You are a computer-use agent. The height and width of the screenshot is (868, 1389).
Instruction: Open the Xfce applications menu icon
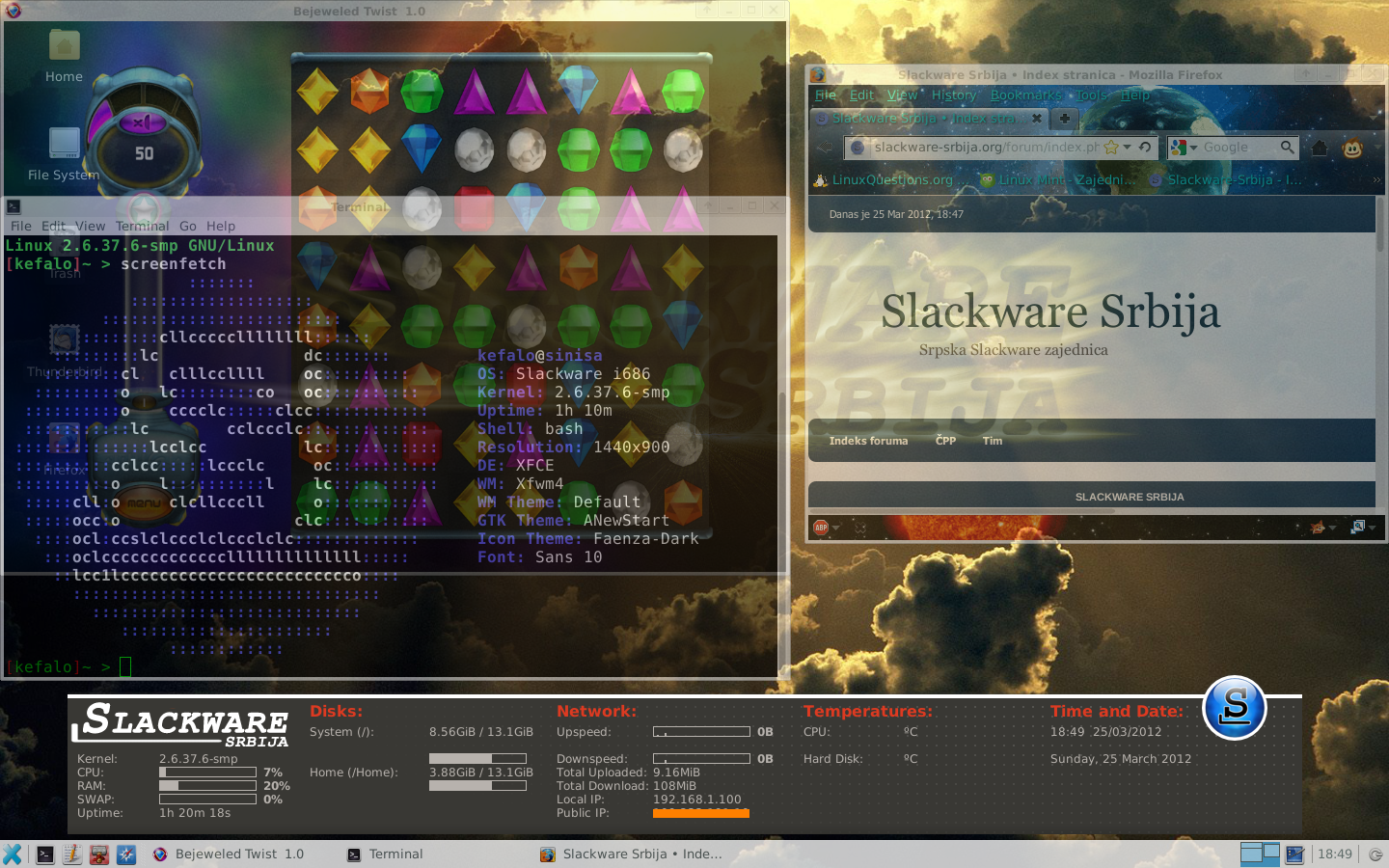coord(13,854)
